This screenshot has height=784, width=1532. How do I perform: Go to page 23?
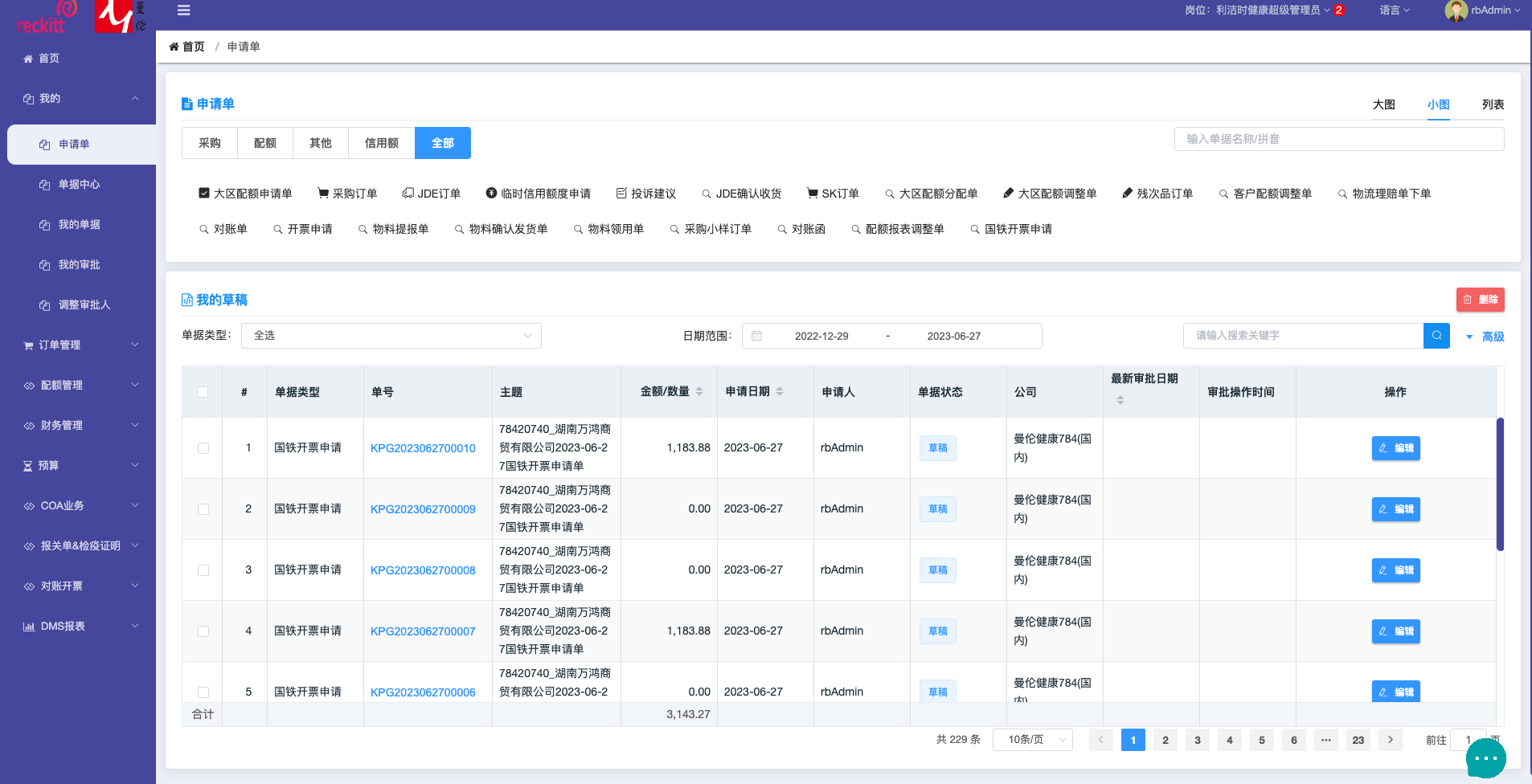1358,740
